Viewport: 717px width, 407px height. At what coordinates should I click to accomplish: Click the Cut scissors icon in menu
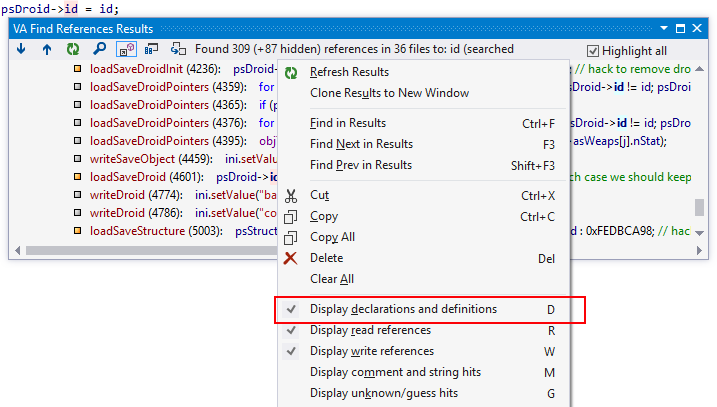click(x=291, y=195)
